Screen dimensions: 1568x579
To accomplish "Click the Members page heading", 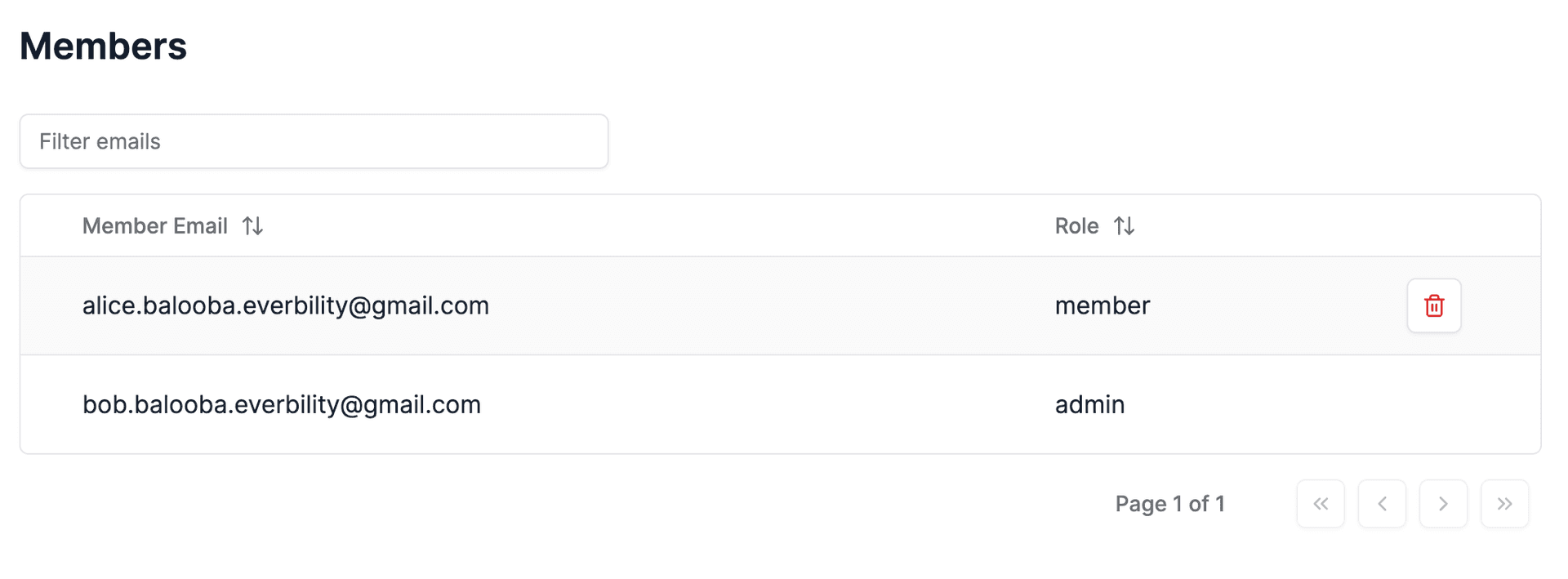I will click(104, 47).
